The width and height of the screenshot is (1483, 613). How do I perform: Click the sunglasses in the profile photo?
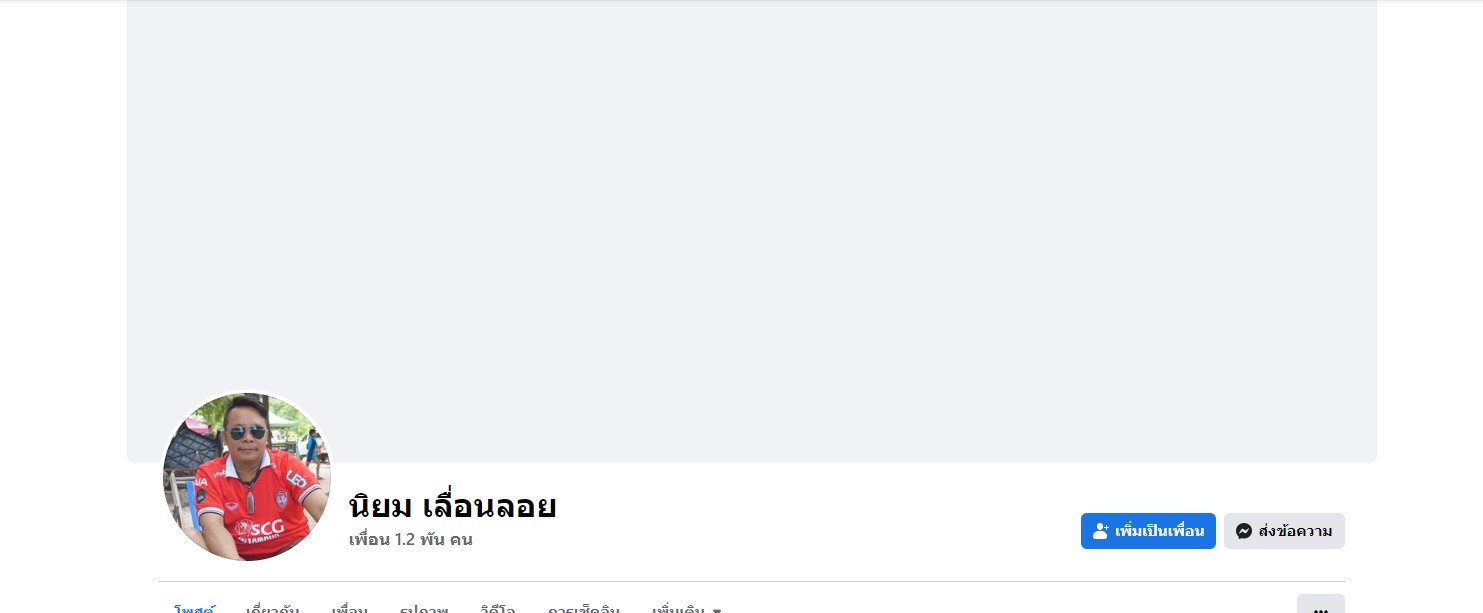[246, 432]
